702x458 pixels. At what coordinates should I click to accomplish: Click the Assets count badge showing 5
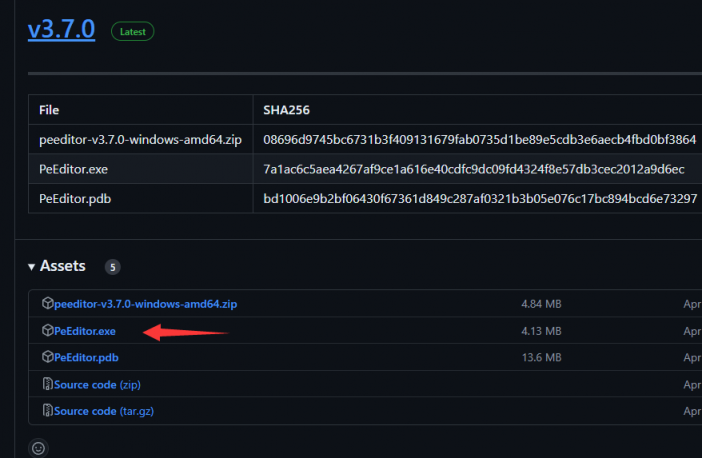point(113,267)
